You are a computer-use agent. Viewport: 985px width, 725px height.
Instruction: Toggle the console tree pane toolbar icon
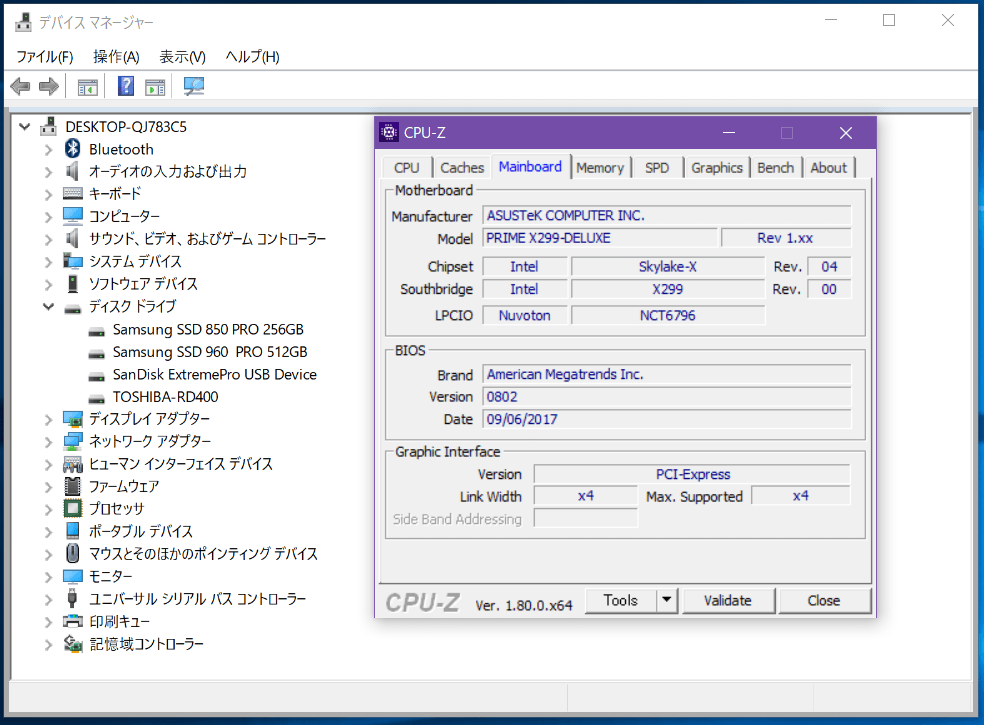[x=87, y=87]
